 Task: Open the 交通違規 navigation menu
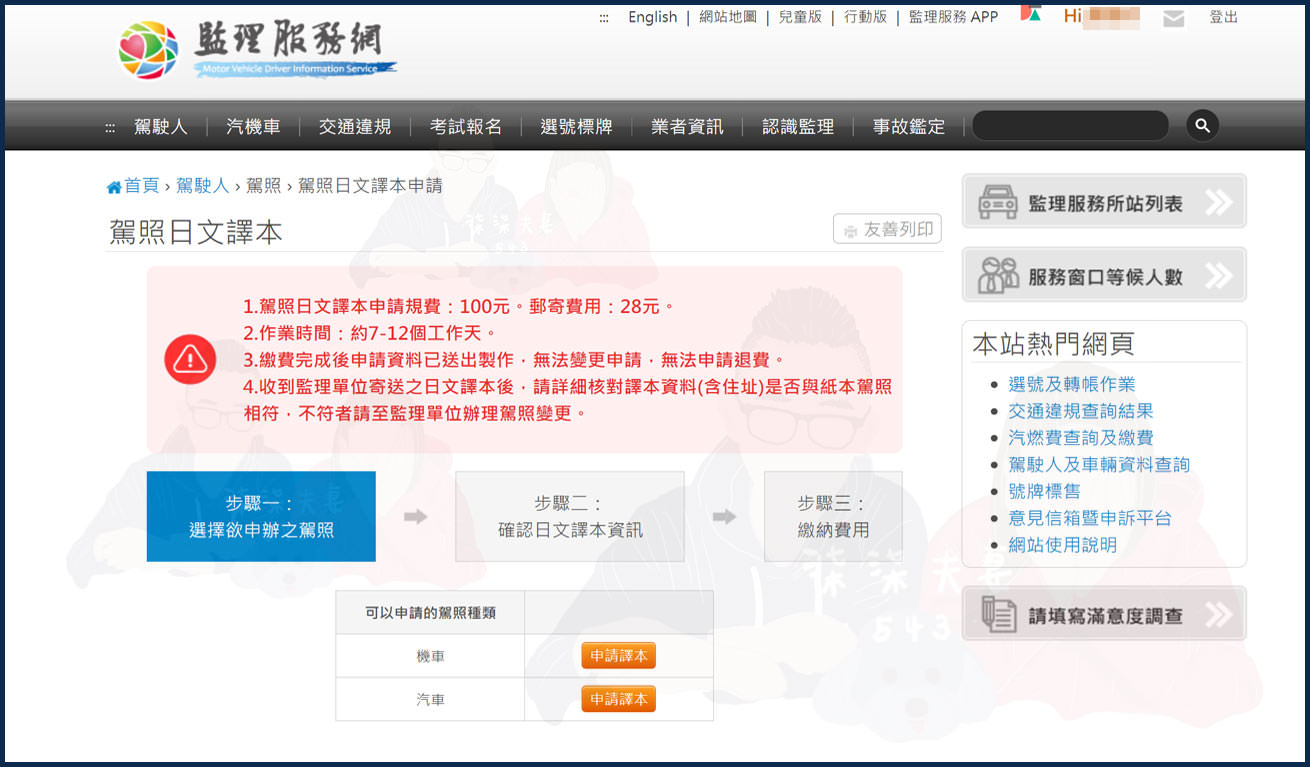click(x=355, y=127)
